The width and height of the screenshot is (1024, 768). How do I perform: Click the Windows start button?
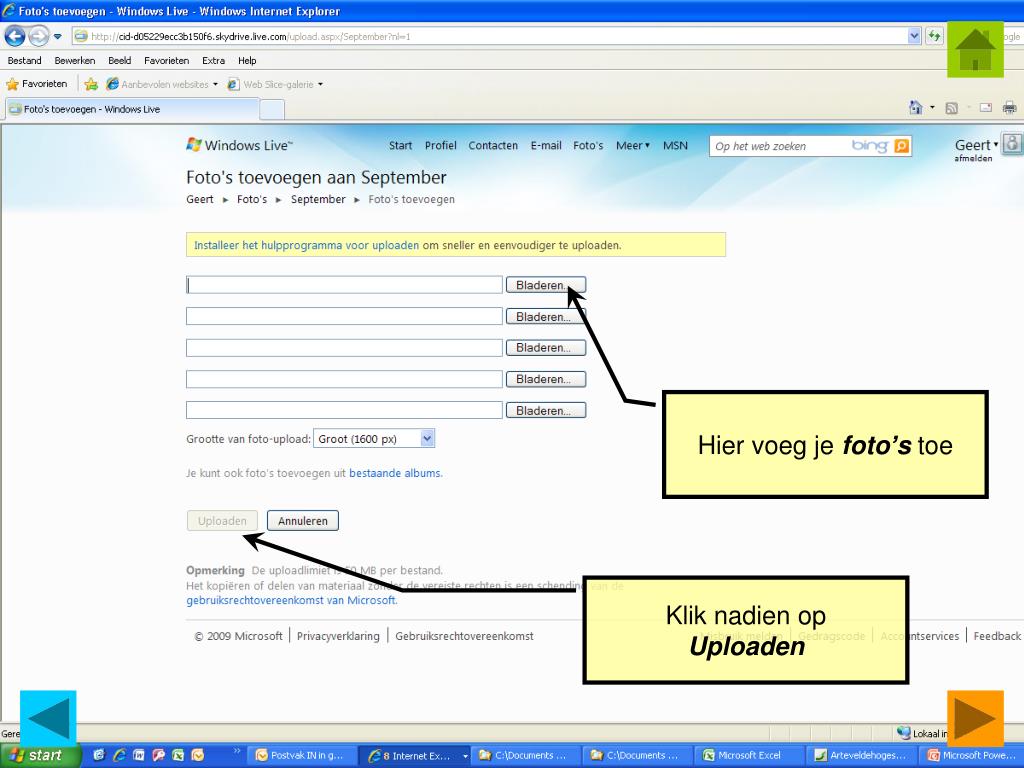pos(39,756)
